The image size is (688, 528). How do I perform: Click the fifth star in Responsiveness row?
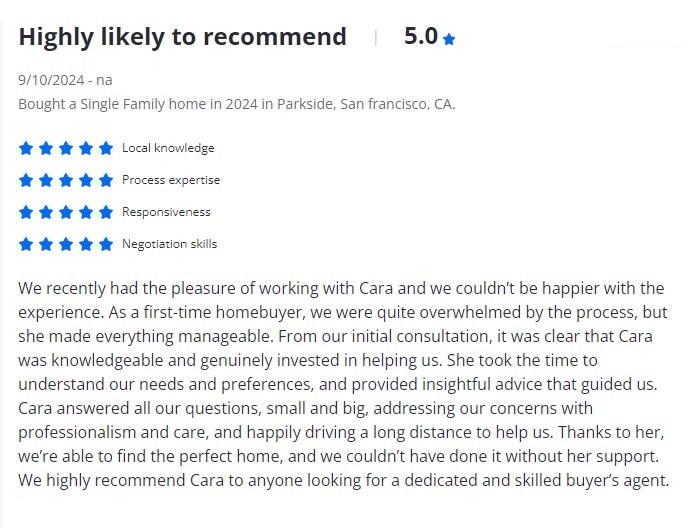106,212
